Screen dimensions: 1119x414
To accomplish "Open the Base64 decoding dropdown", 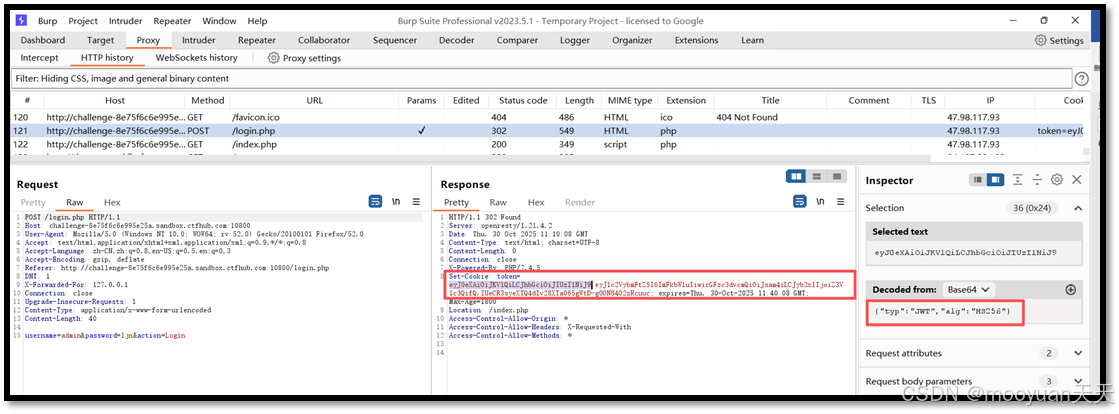I will 968,290.
